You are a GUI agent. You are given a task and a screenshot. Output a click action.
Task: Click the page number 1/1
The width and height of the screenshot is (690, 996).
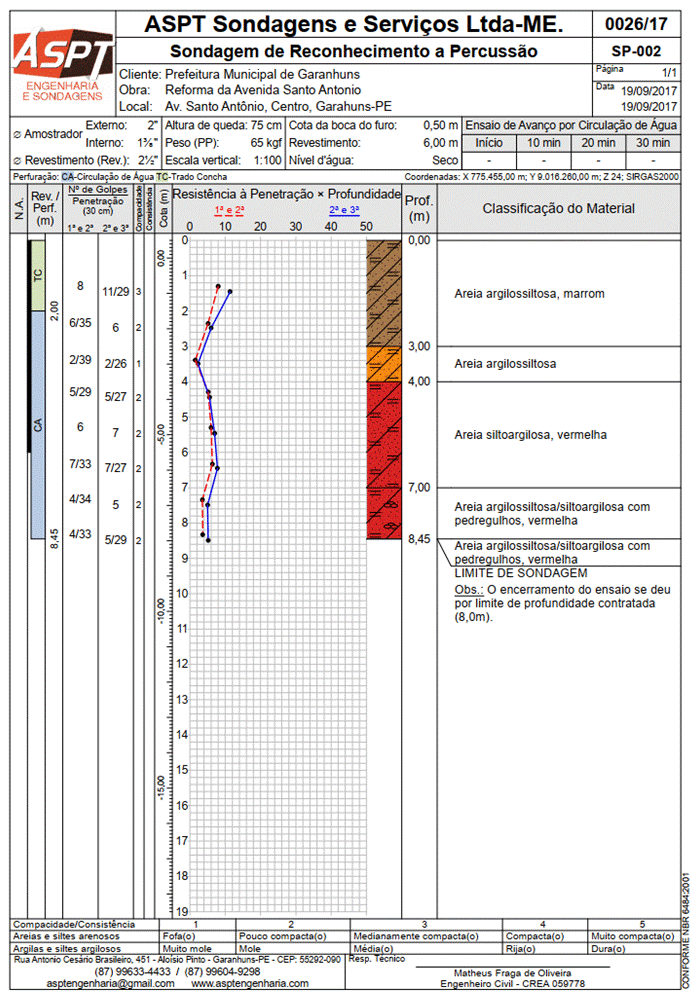[669, 73]
